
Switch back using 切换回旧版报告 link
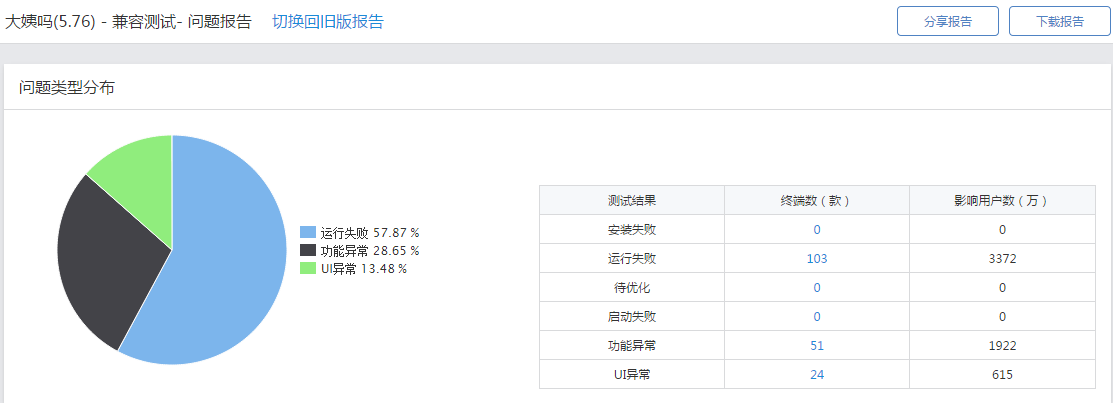click(327, 21)
